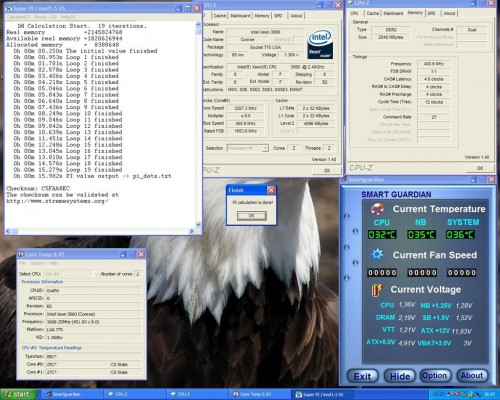The width and height of the screenshot is (500, 400).
Task: Minimize the Core Temp window
Action: tap(123, 254)
